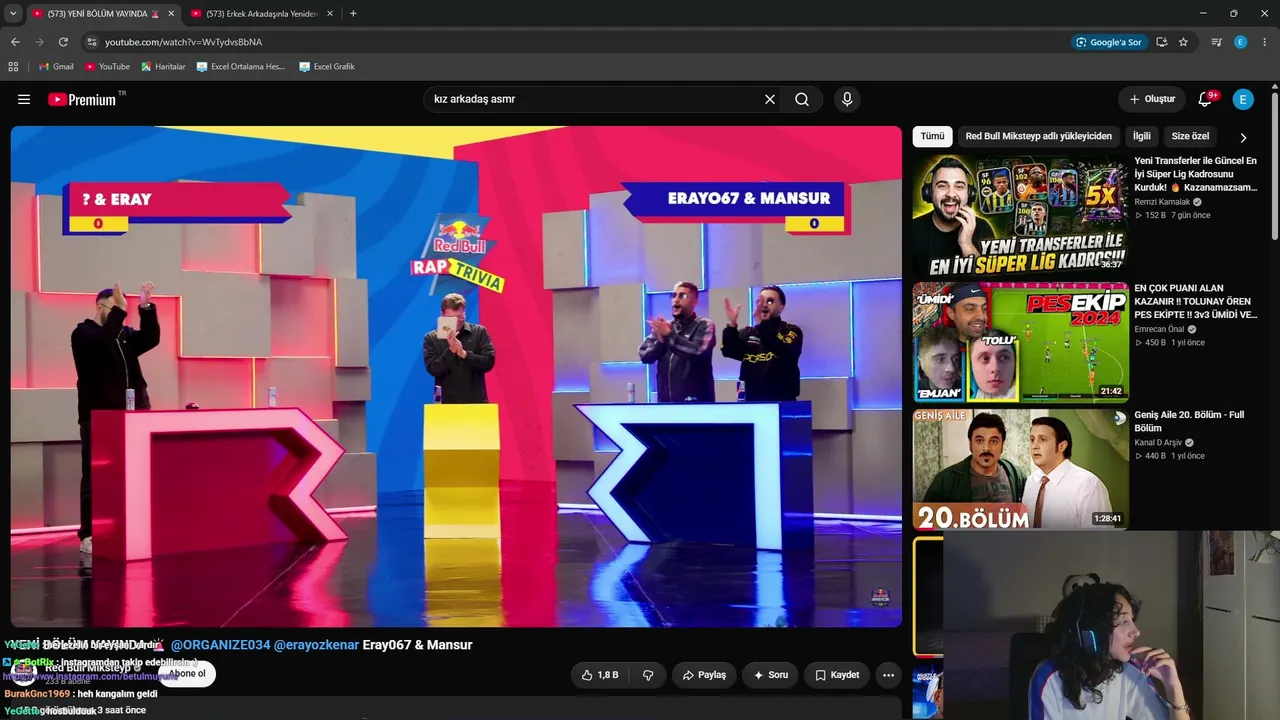Reload the page
This screenshot has width=1280, height=720.
click(x=63, y=42)
